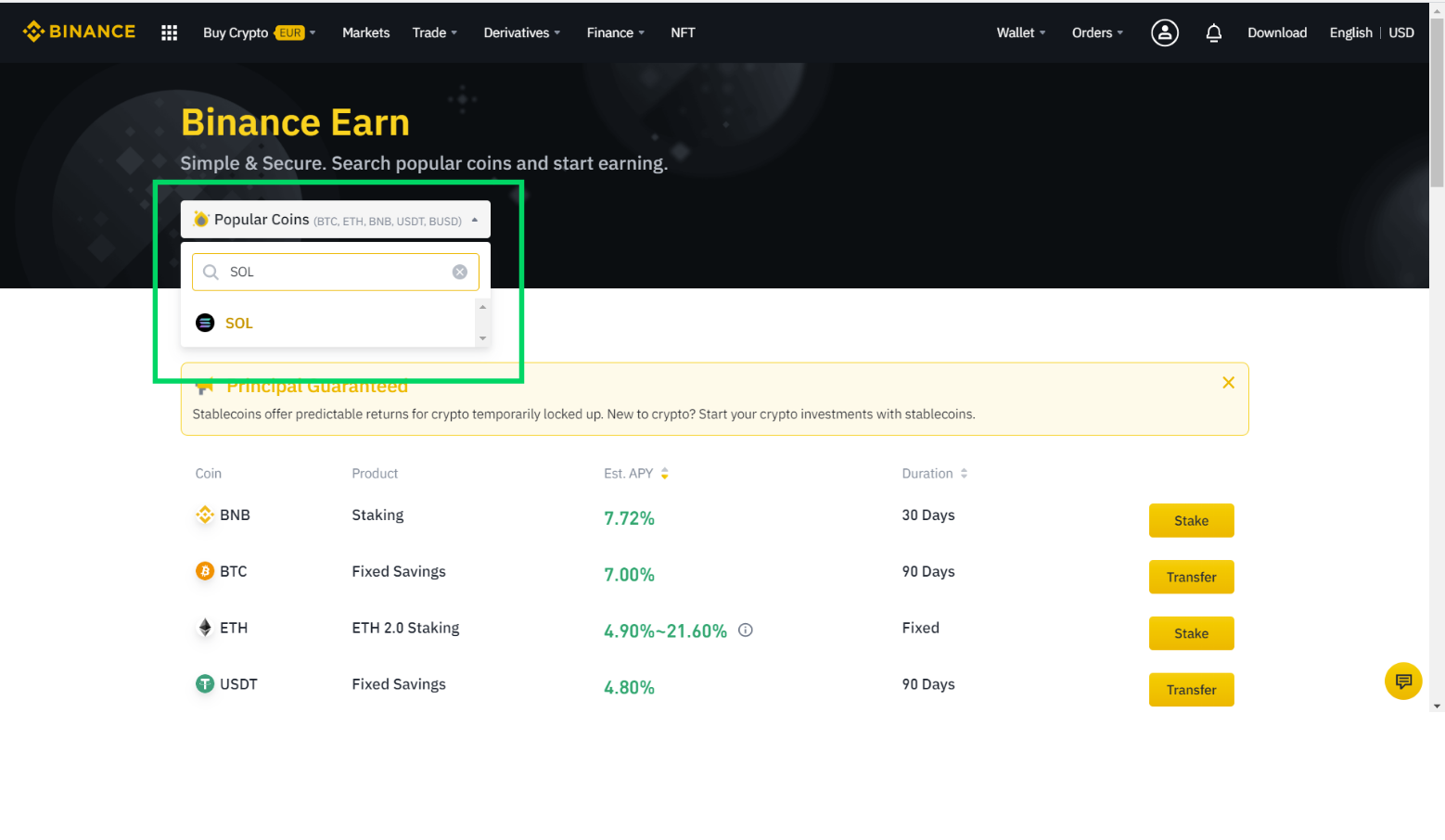Open the chat support bubble
The image size is (1445, 840).
pyautogui.click(x=1403, y=681)
